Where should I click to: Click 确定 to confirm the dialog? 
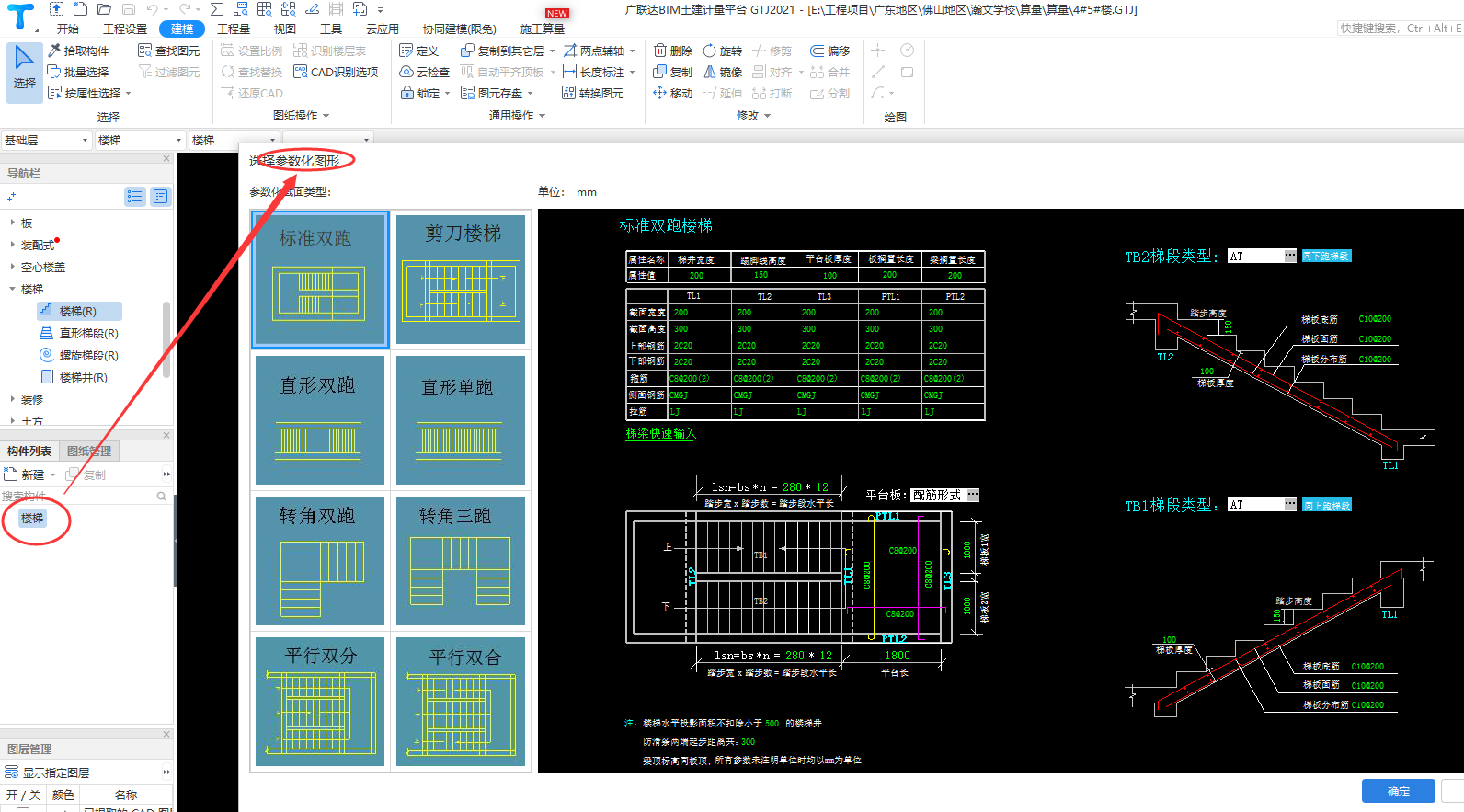pyautogui.click(x=1398, y=791)
